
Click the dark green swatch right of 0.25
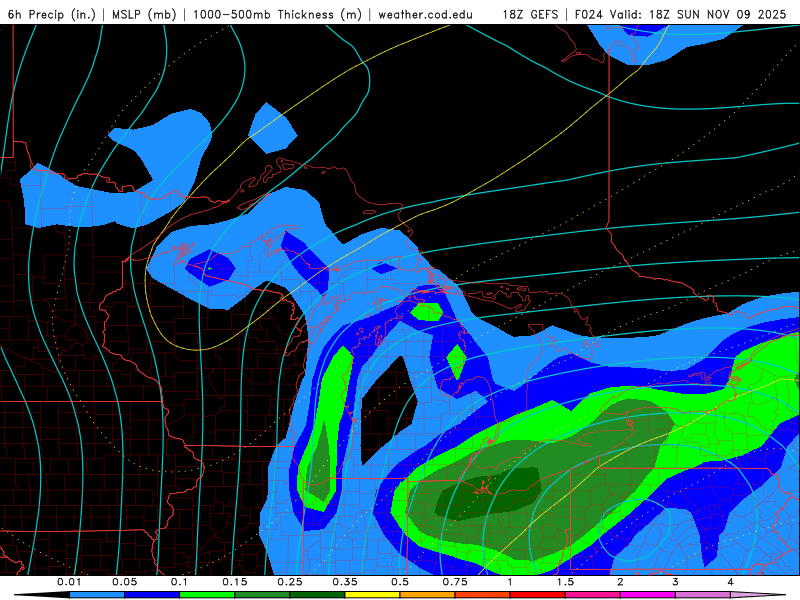(x=317, y=595)
